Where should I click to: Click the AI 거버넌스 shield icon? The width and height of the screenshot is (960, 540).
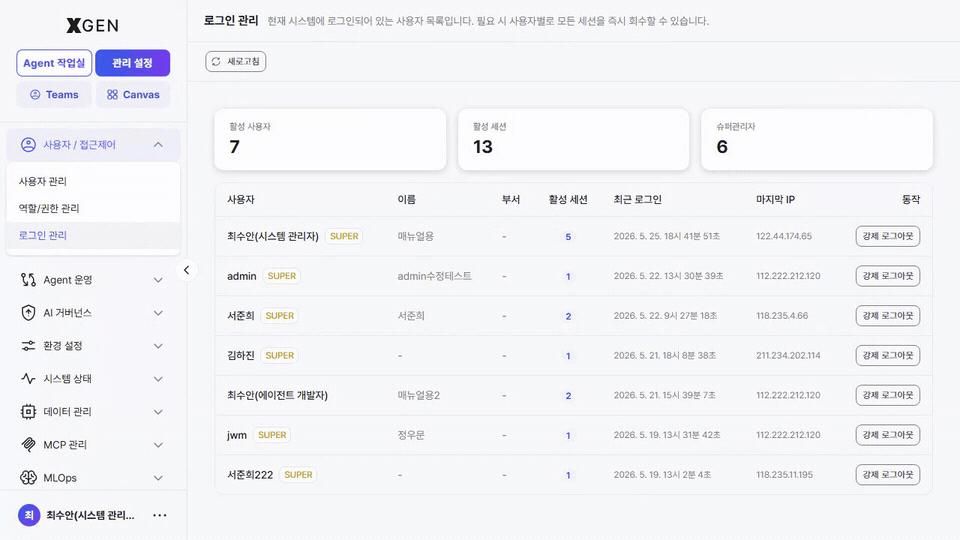[x=28, y=313]
